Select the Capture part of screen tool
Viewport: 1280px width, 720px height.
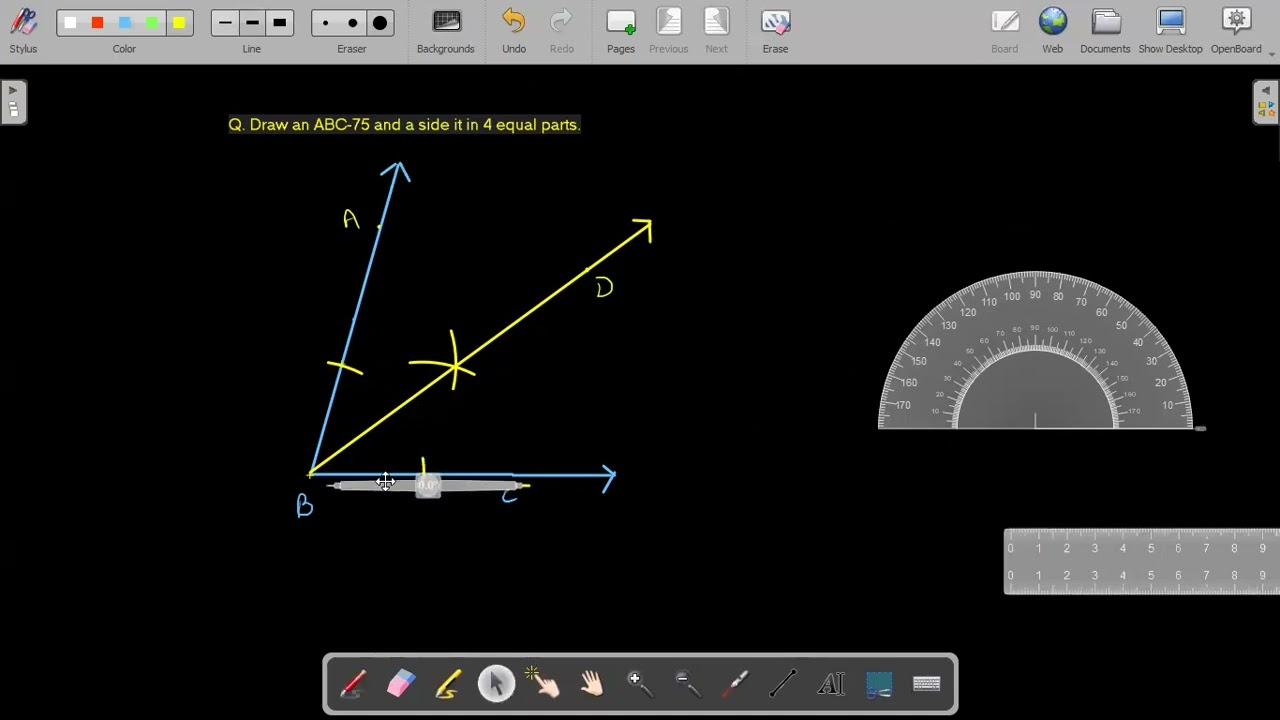pyautogui.click(x=879, y=684)
